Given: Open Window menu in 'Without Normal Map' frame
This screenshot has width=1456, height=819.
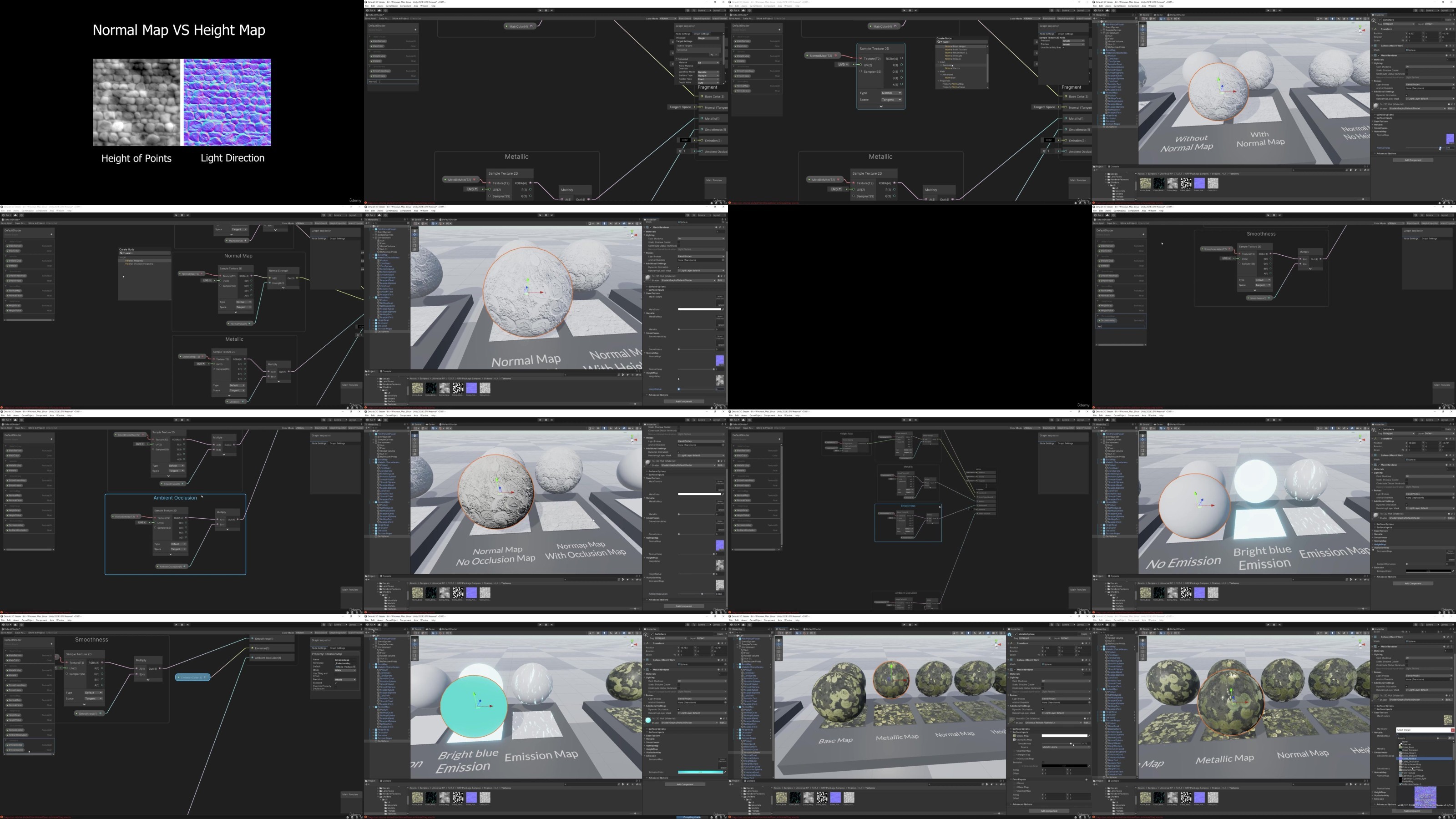Looking at the screenshot, I should [1153, 5].
